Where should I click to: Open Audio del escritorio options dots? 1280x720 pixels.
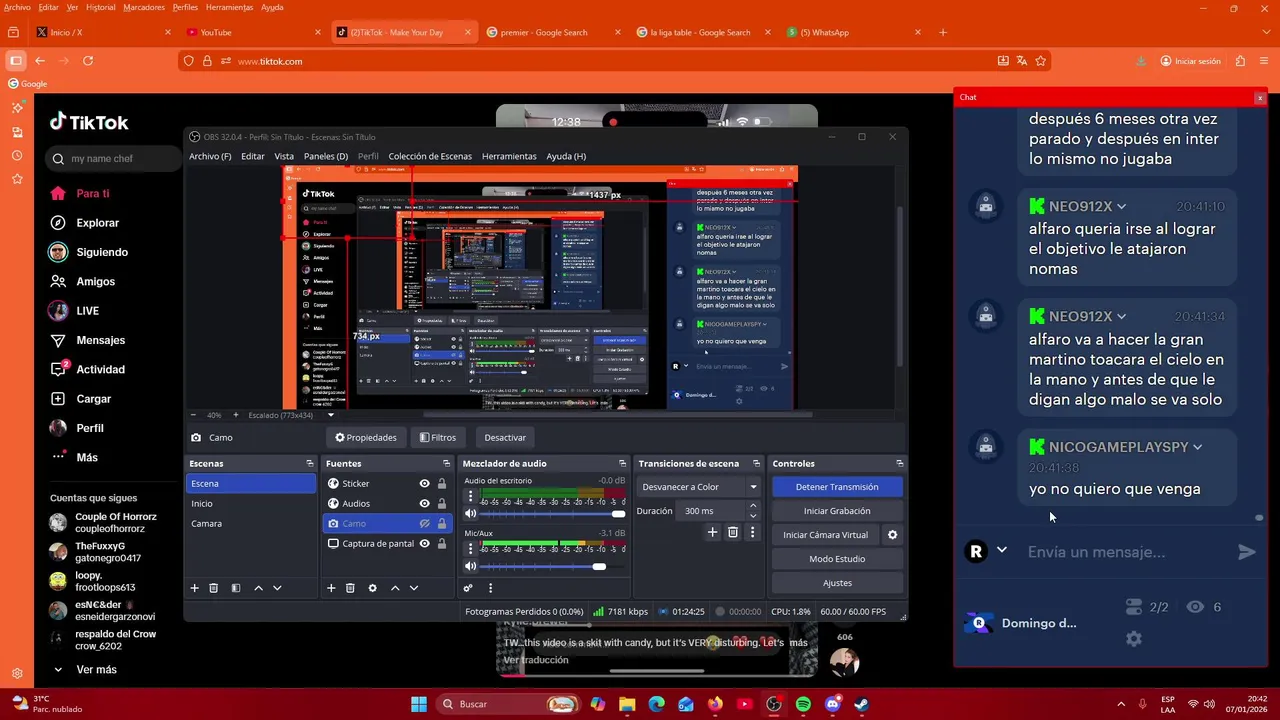pos(471,496)
